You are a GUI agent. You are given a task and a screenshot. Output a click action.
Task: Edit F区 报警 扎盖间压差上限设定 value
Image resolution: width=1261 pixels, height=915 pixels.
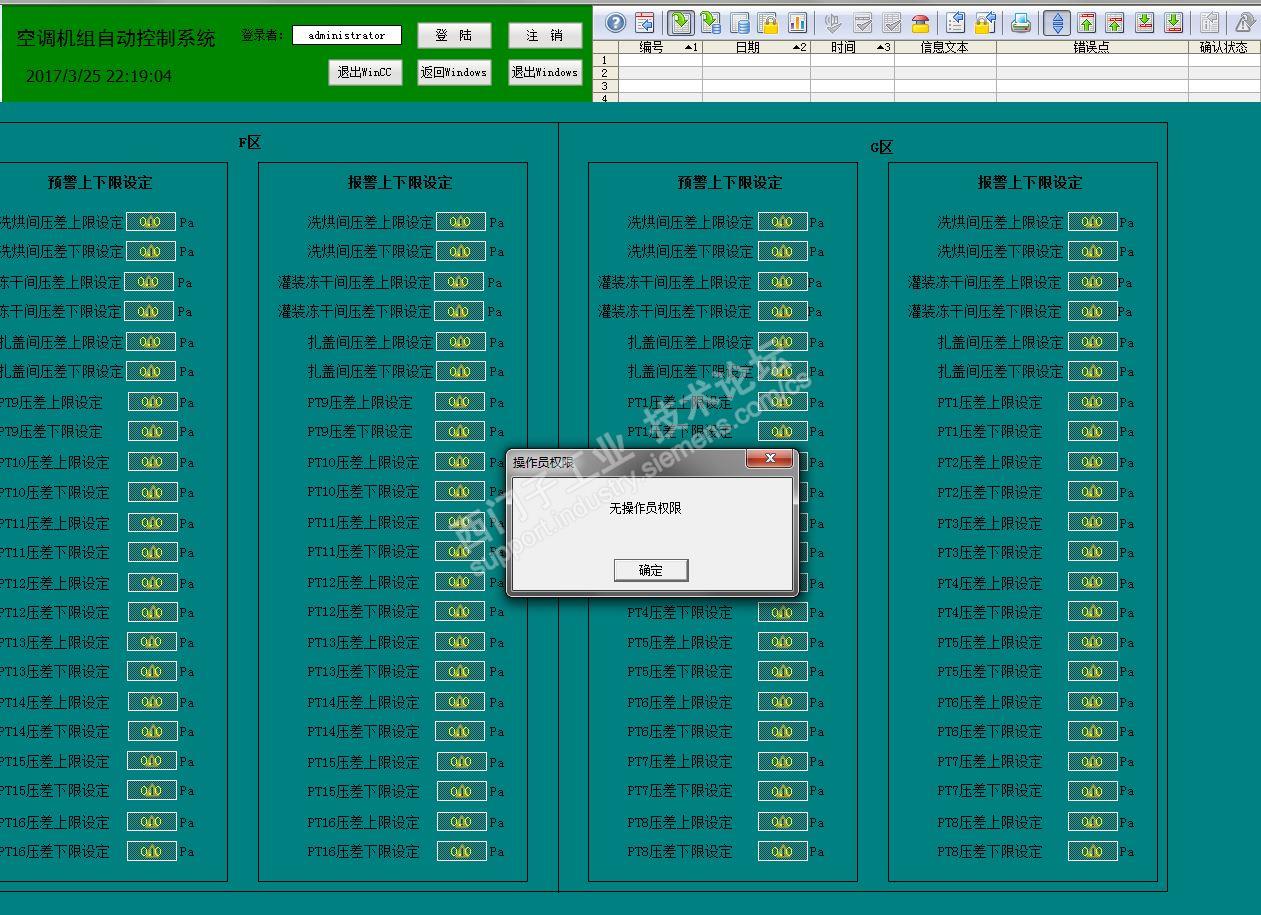tap(460, 342)
